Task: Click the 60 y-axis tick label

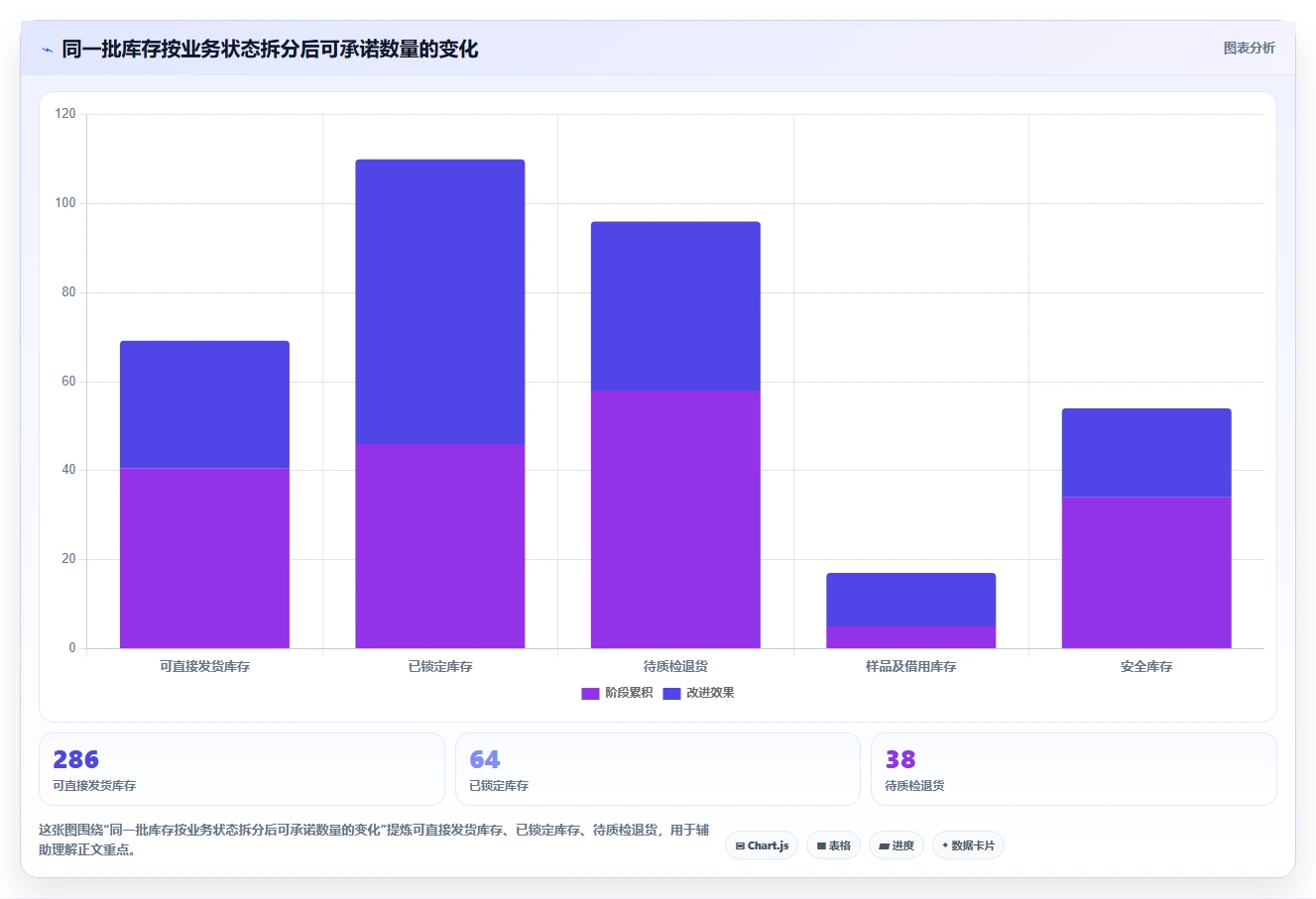Action: [x=68, y=382]
